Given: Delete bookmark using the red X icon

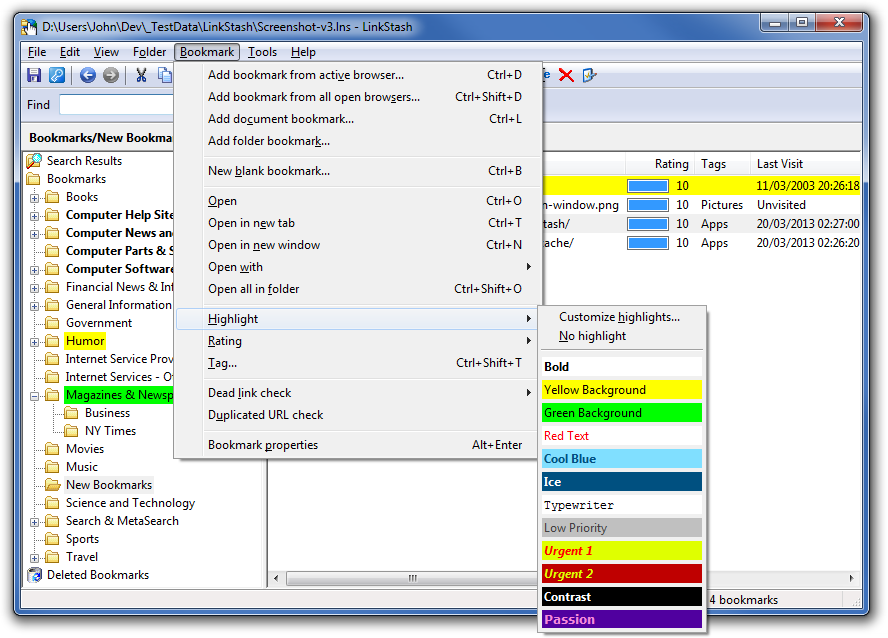Looking at the screenshot, I should point(566,75).
